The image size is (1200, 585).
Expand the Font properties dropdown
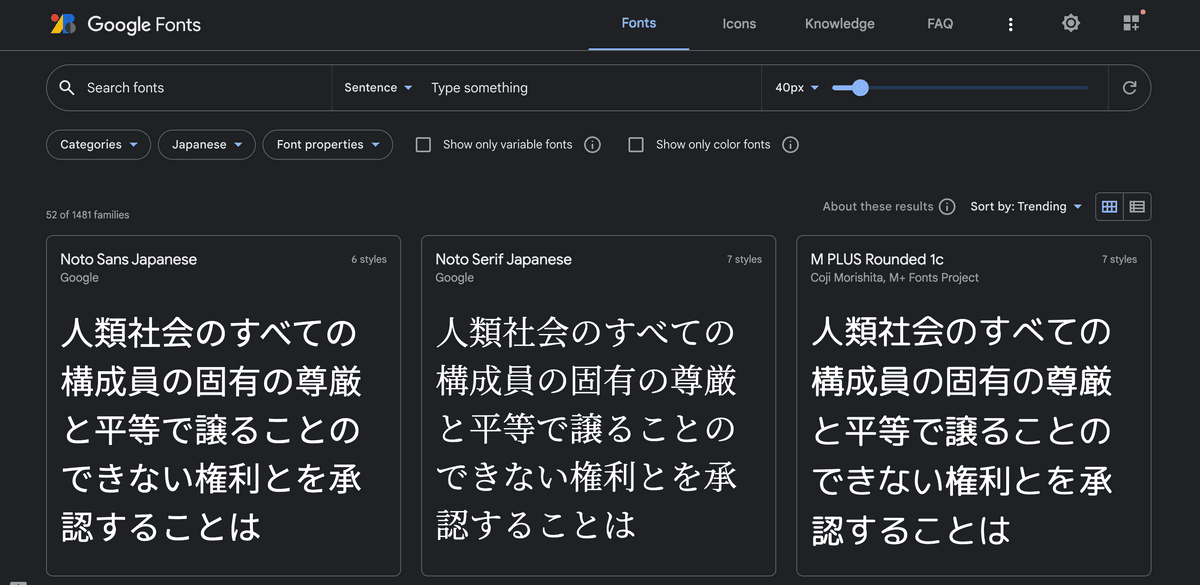tap(327, 145)
